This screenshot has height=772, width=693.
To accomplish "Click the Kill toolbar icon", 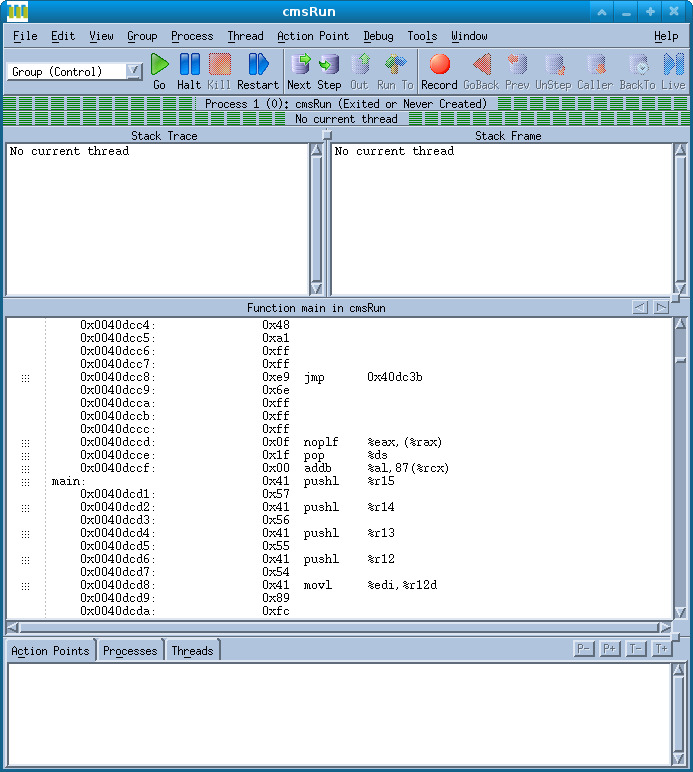I will (x=219, y=71).
